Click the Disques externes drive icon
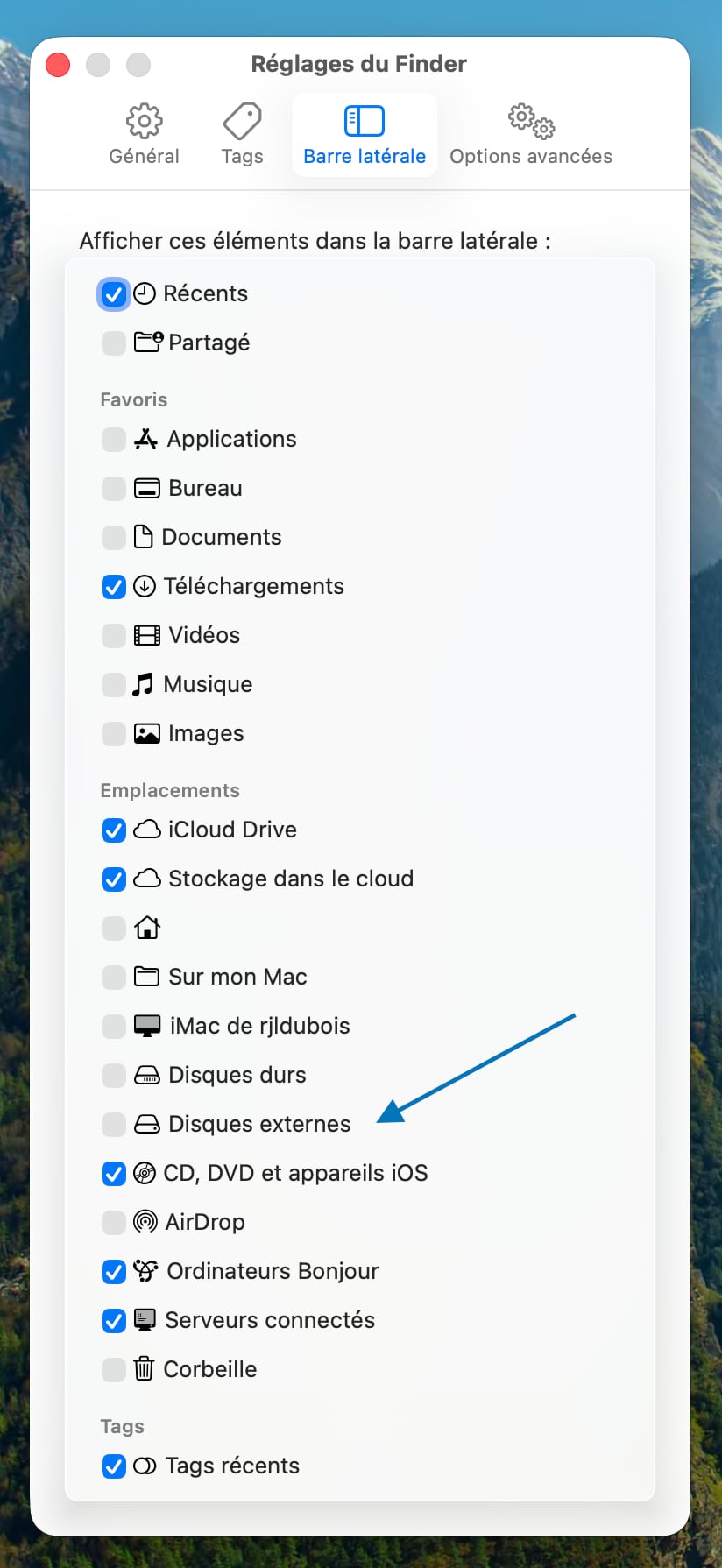This screenshot has width=722, height=1568. pyautogui.click(x=147, y=1124)
